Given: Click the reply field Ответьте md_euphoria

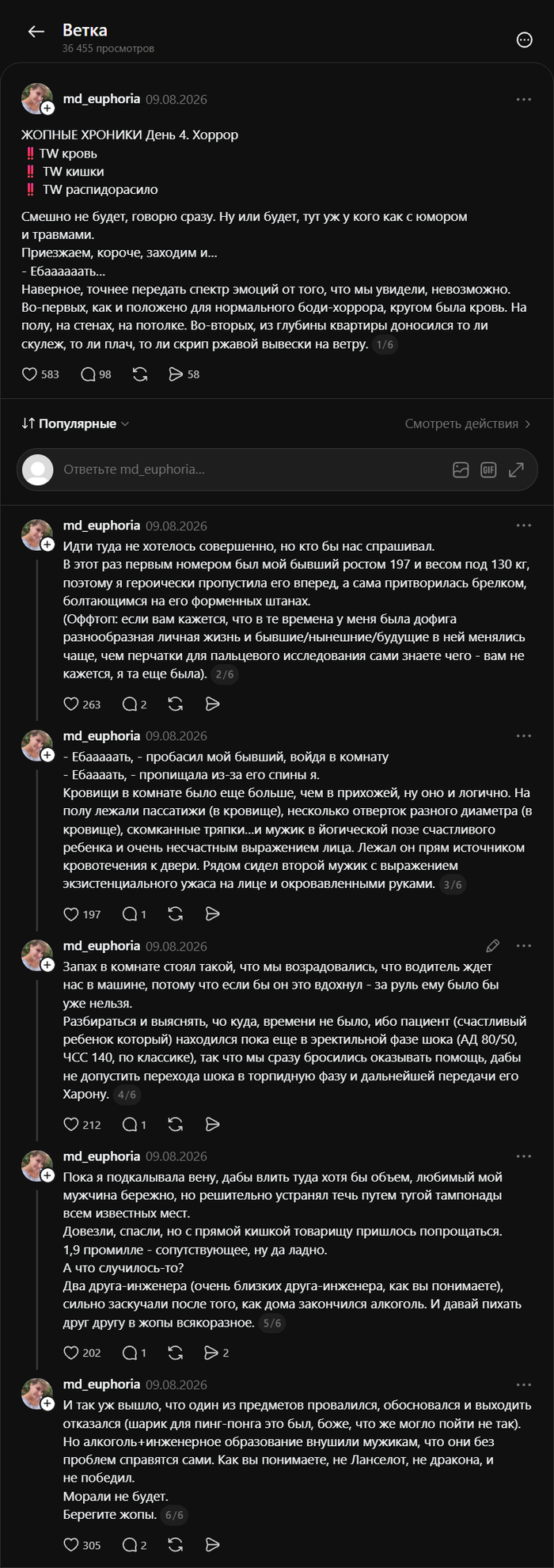Looking at the screenshot, I should pos(237,469).
